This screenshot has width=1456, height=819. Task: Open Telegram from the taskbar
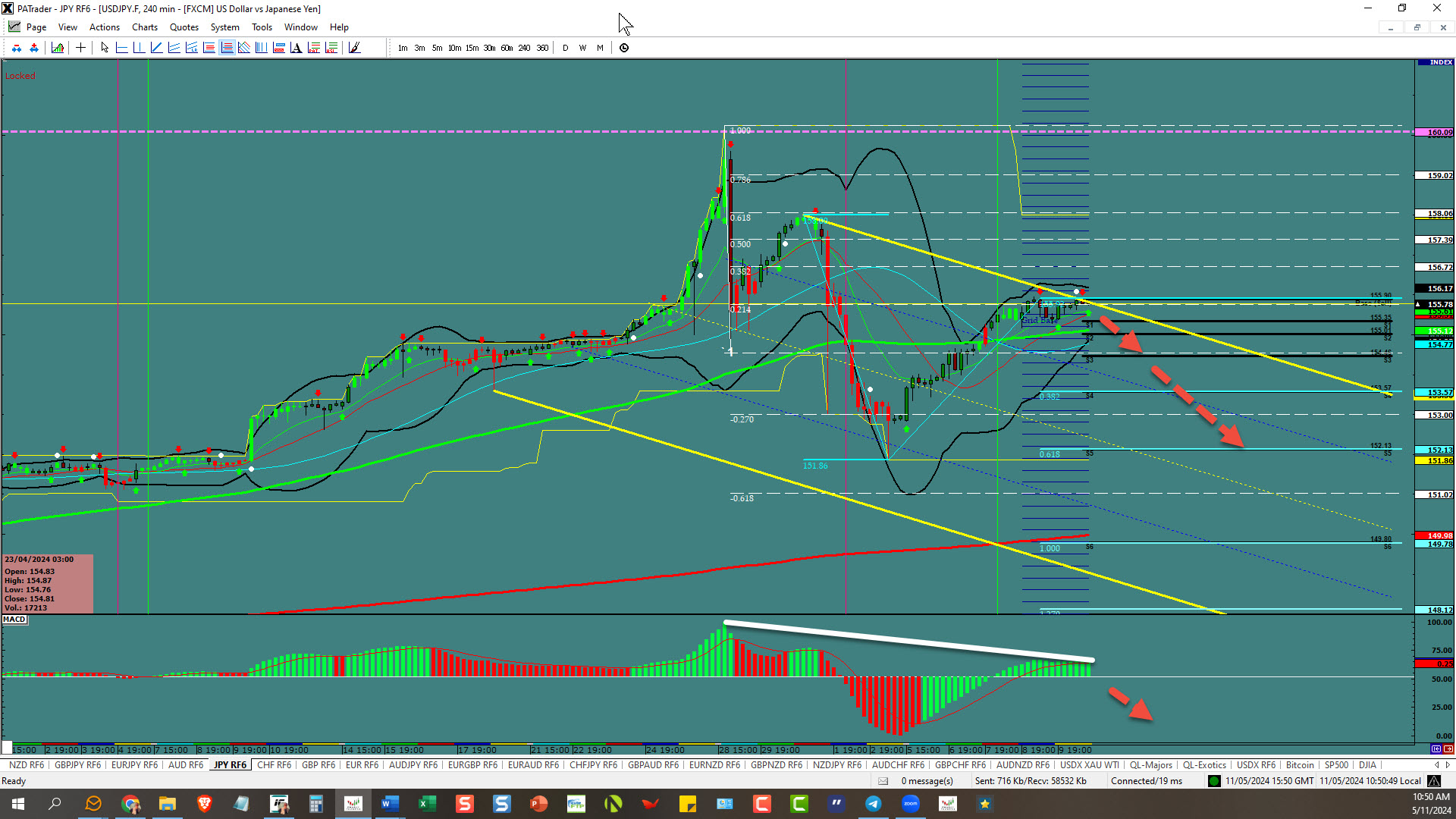[x=874, y=804]
